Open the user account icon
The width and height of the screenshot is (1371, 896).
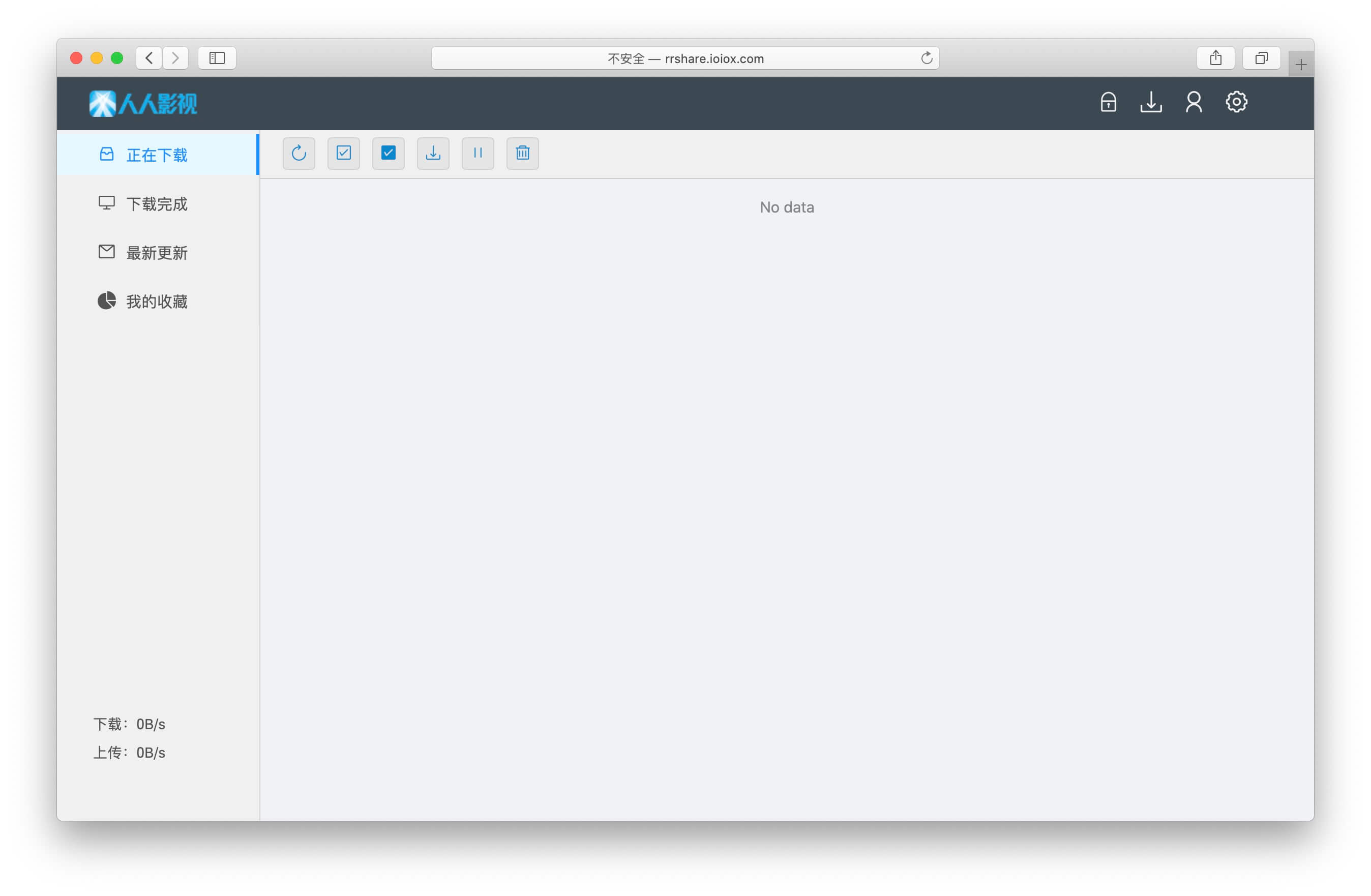pyautogui.click(x=1194, y=103)
